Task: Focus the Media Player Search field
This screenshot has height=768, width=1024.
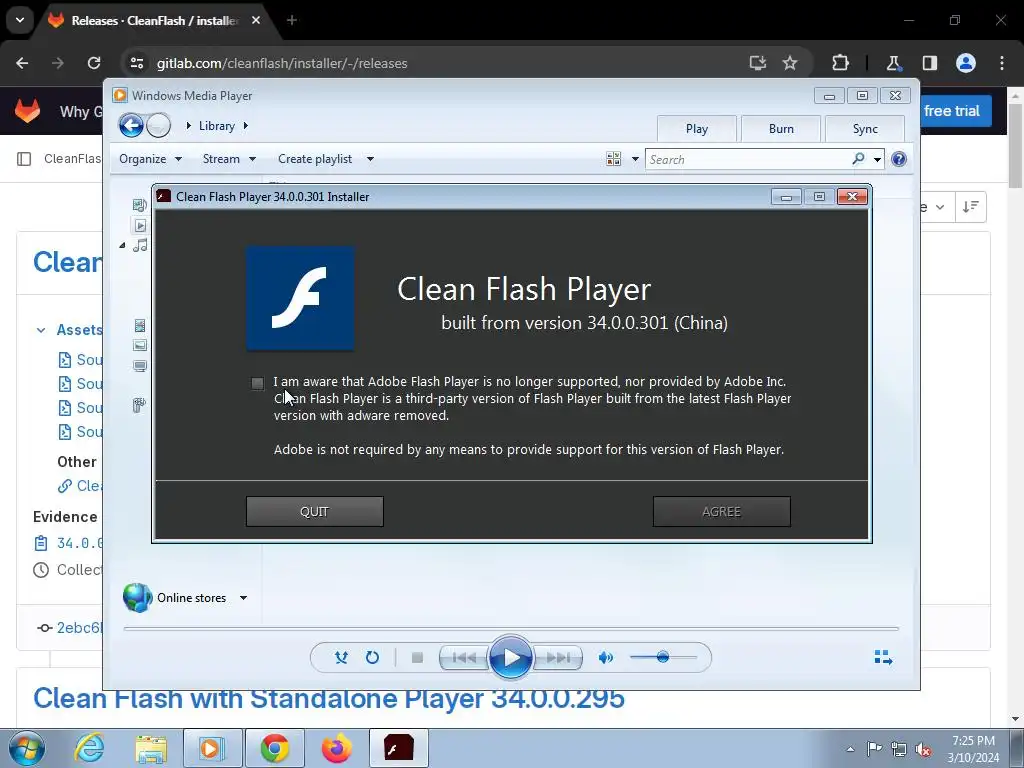Action: (748, 159)
